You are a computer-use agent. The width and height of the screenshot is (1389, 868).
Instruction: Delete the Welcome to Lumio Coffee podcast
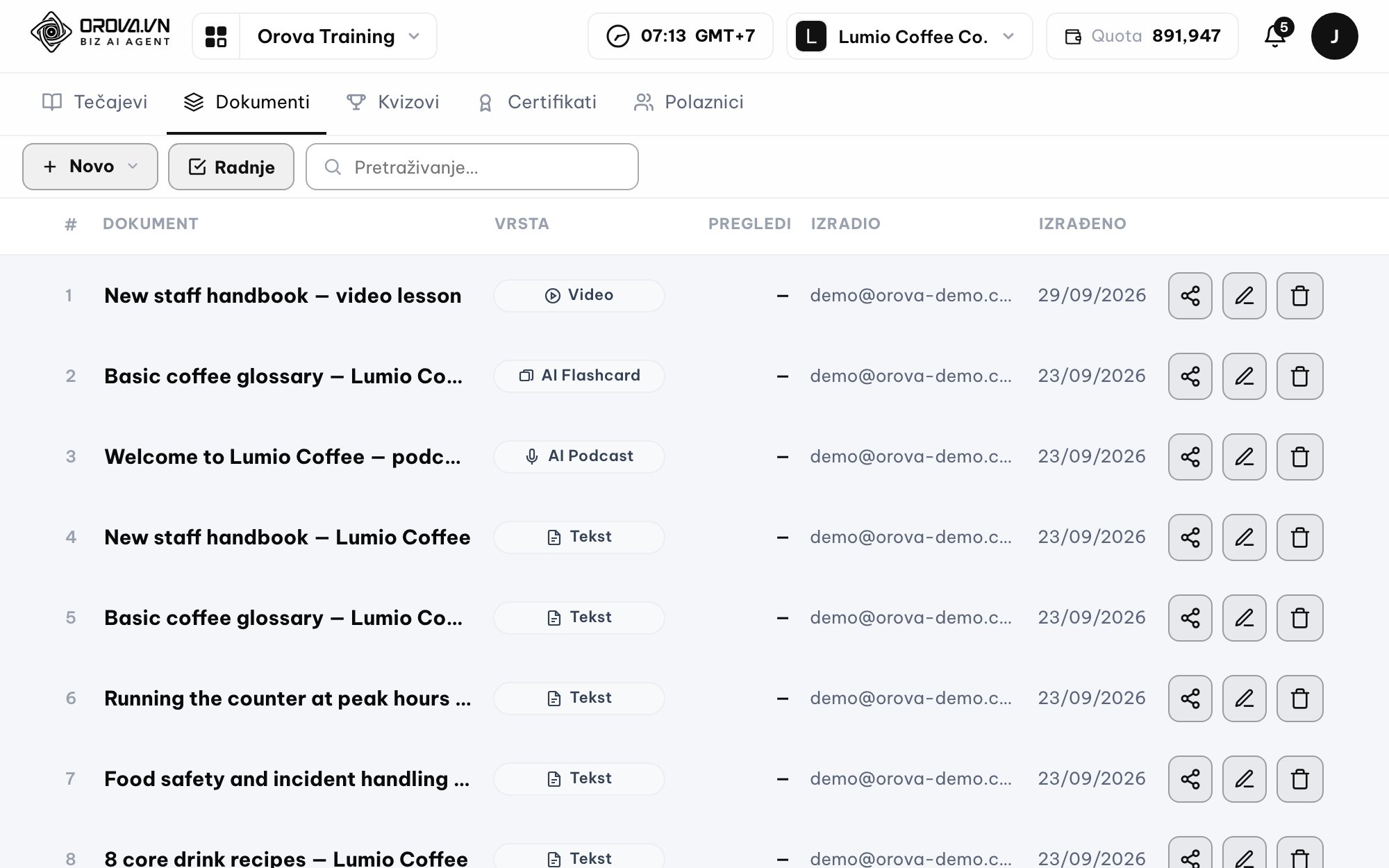(1299, 457)
